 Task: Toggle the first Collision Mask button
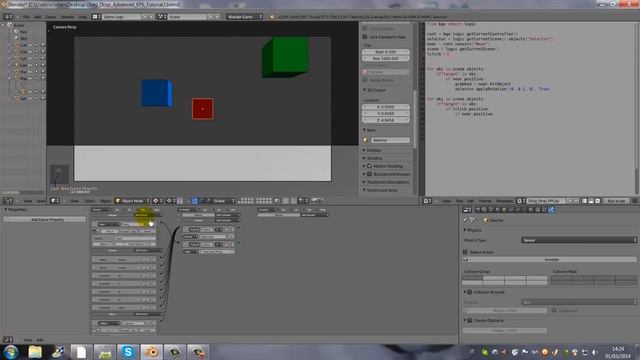tap(561, 278)
